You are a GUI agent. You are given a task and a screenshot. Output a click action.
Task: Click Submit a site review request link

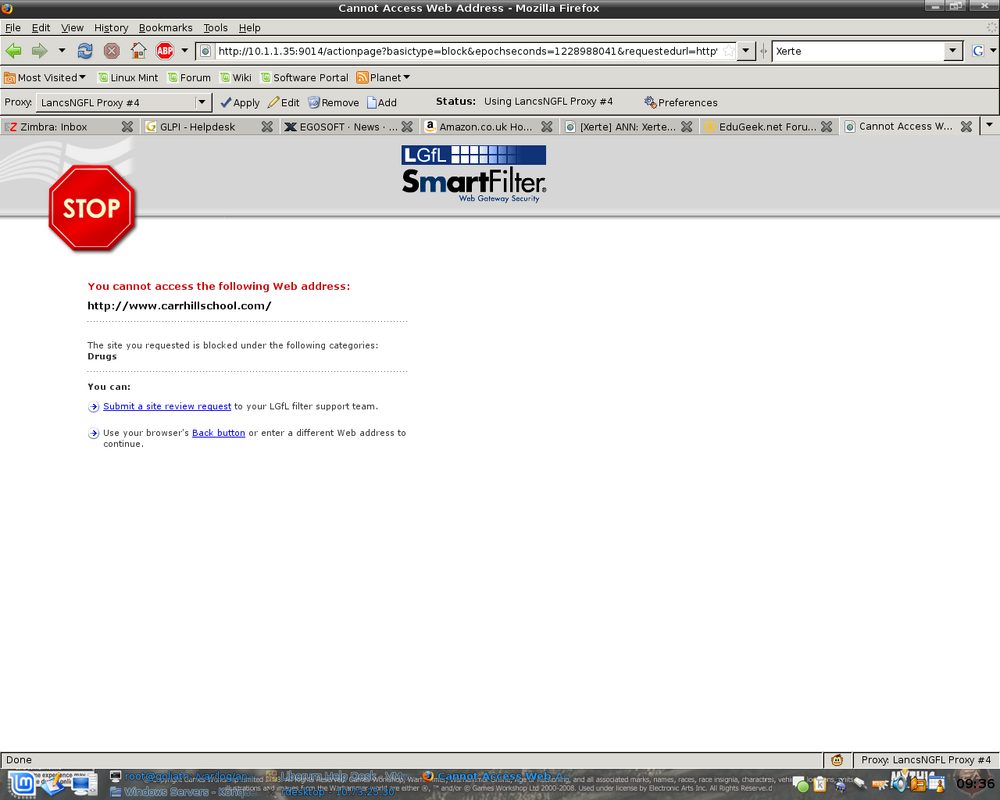pos(167,406)
